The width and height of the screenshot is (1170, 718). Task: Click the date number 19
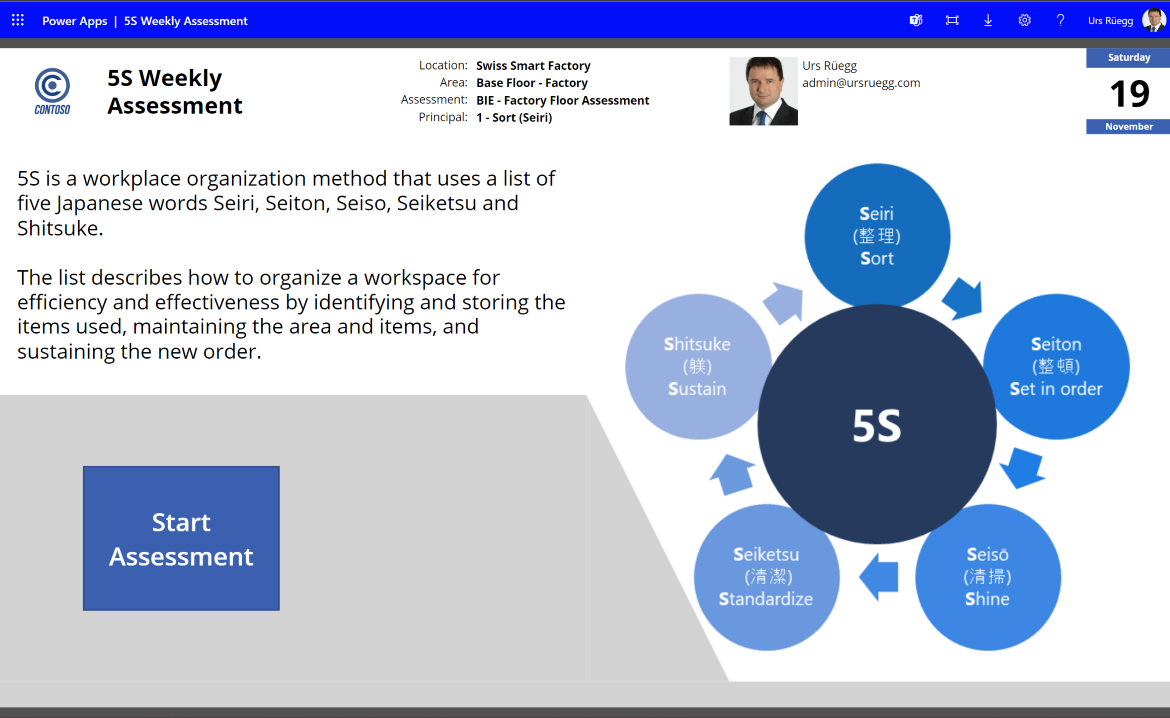[1129, 94]
